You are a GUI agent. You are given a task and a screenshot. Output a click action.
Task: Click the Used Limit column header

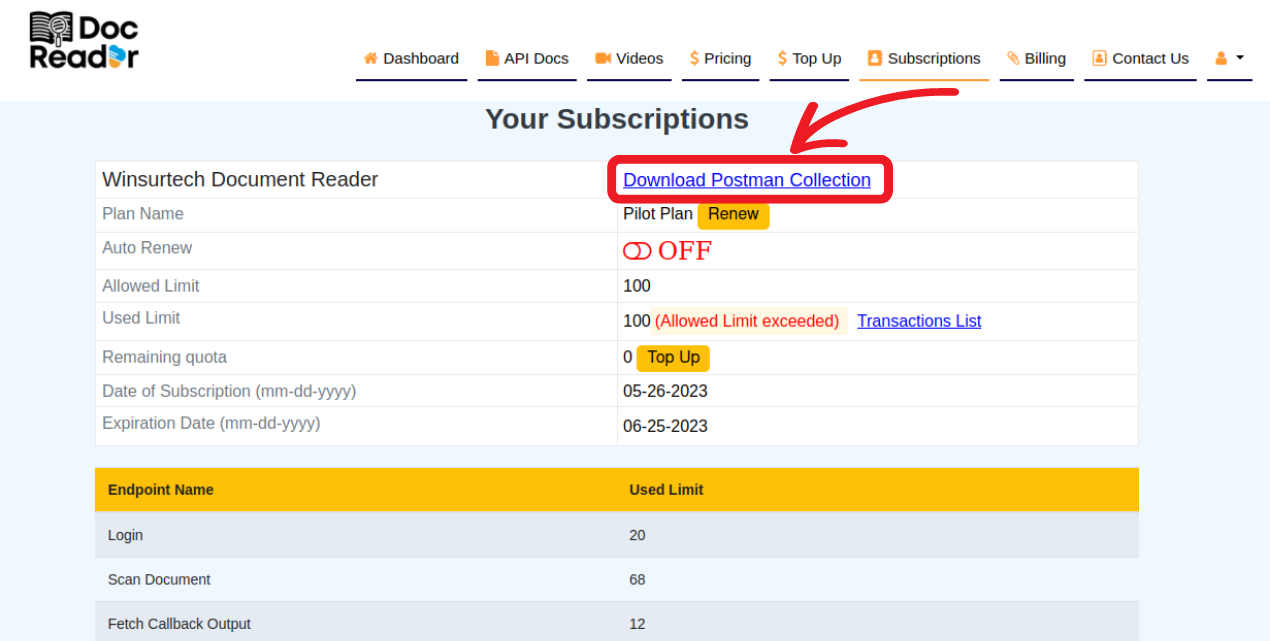[666, 490]
